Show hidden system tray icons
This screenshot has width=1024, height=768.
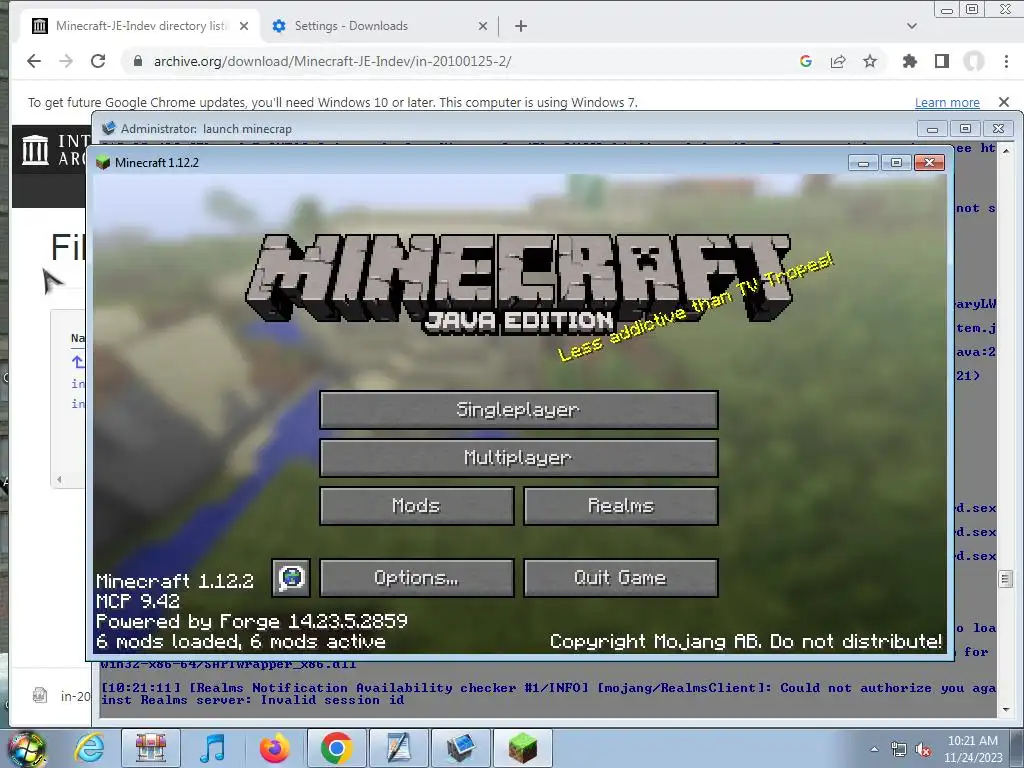pyautogui.click(x=874, y=749)
